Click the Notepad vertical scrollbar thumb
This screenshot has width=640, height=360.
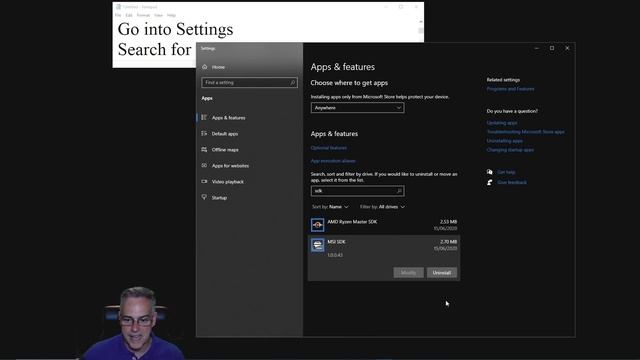point(420,31)
